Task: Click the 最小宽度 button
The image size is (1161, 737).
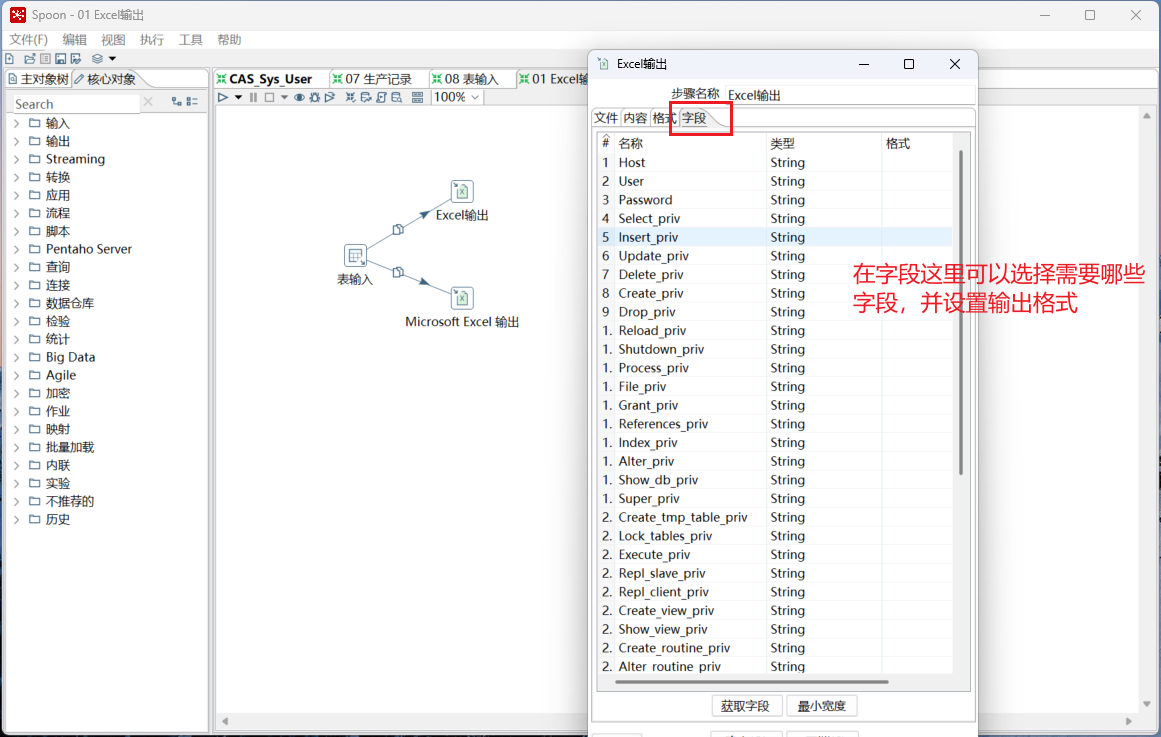Action: [821, 706]
